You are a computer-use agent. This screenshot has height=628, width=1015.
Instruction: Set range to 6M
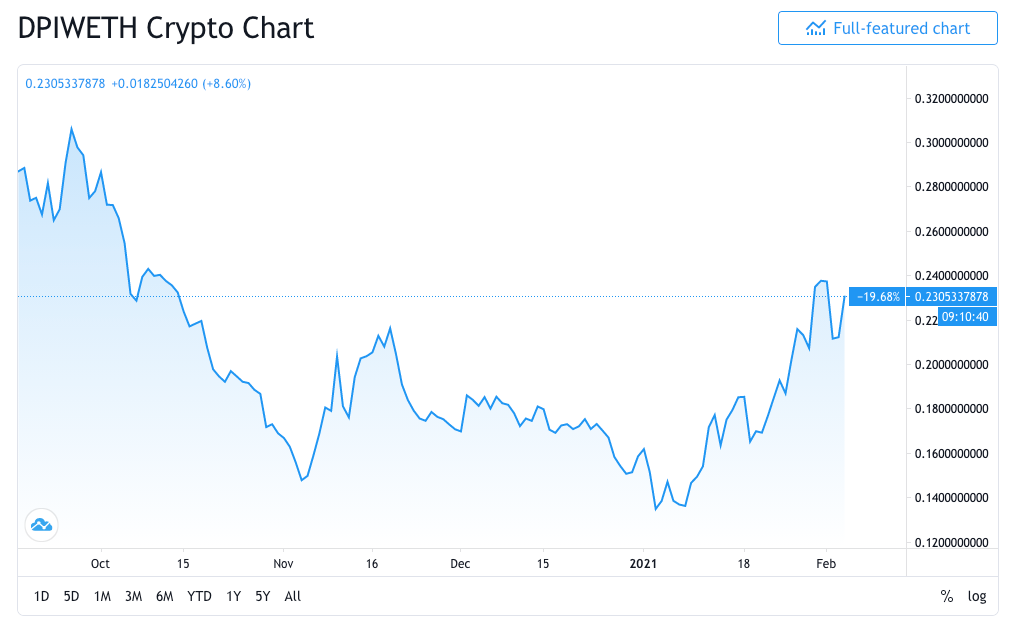point(165,596)
